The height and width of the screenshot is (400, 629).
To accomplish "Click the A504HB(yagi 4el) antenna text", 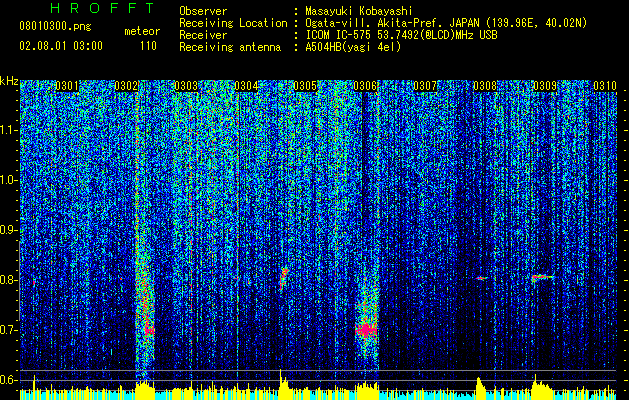I will click(353, 47).
